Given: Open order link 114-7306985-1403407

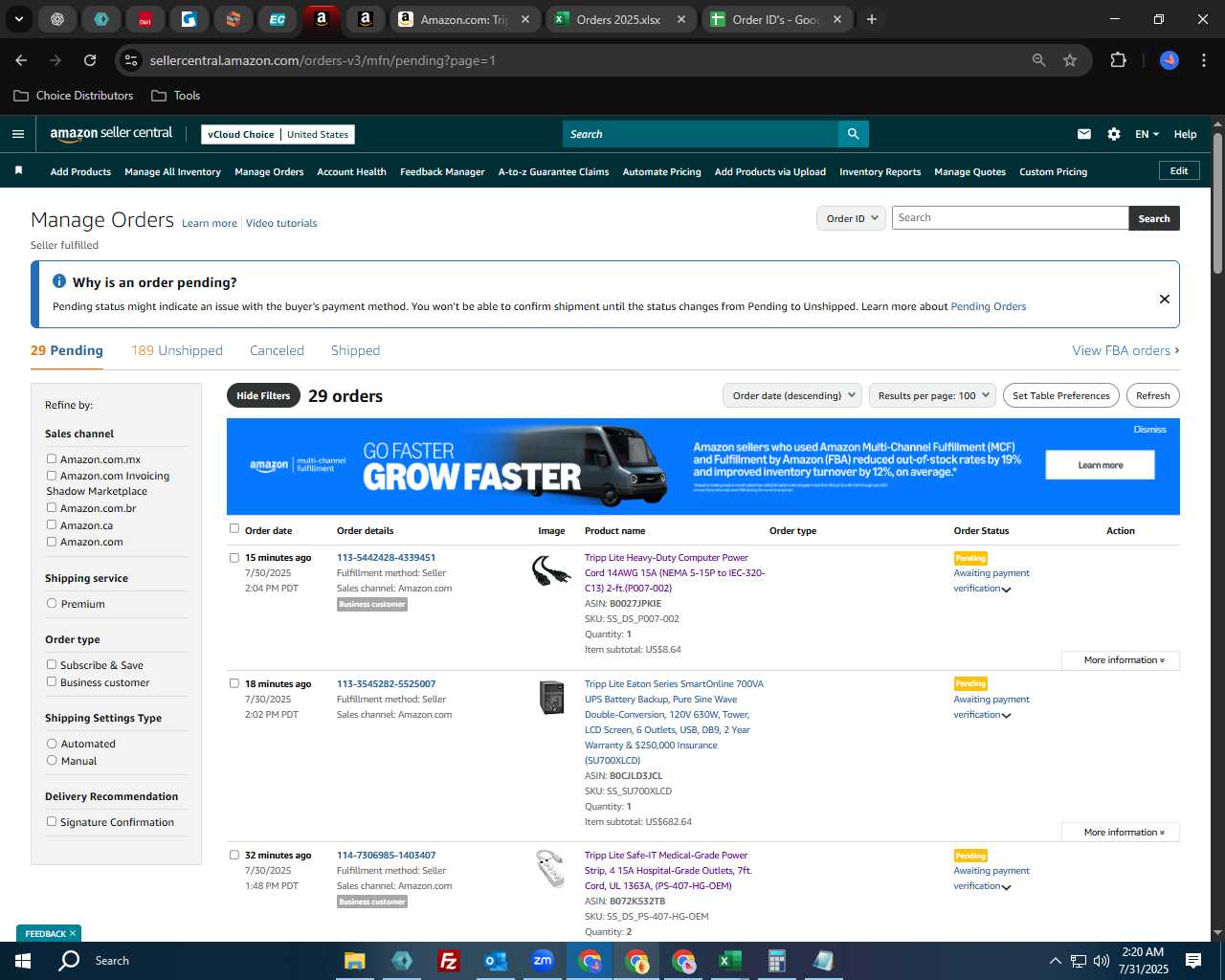Looking at the screenshot, I should click(x=386, y=856).
